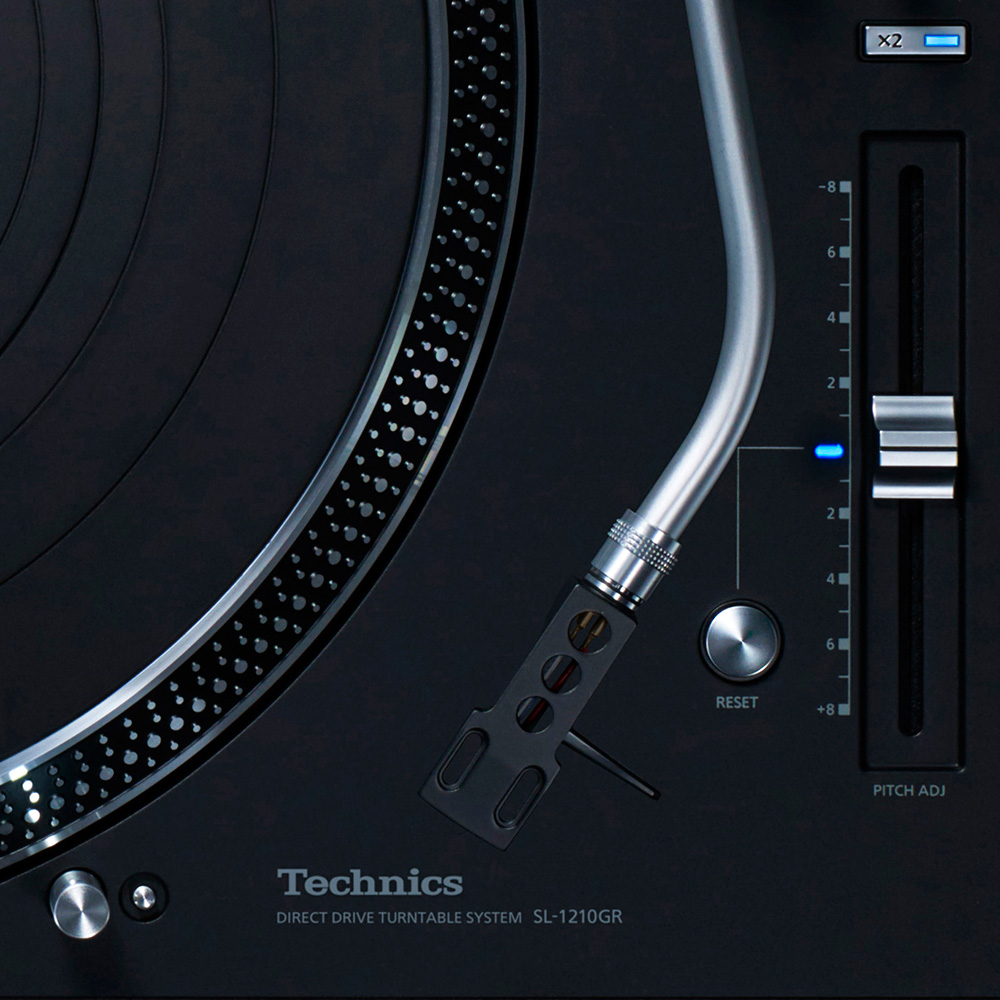Click the small round button beside the silver knob
The width and height of the screenshot is (1000, 1000).
coord(144,897)
